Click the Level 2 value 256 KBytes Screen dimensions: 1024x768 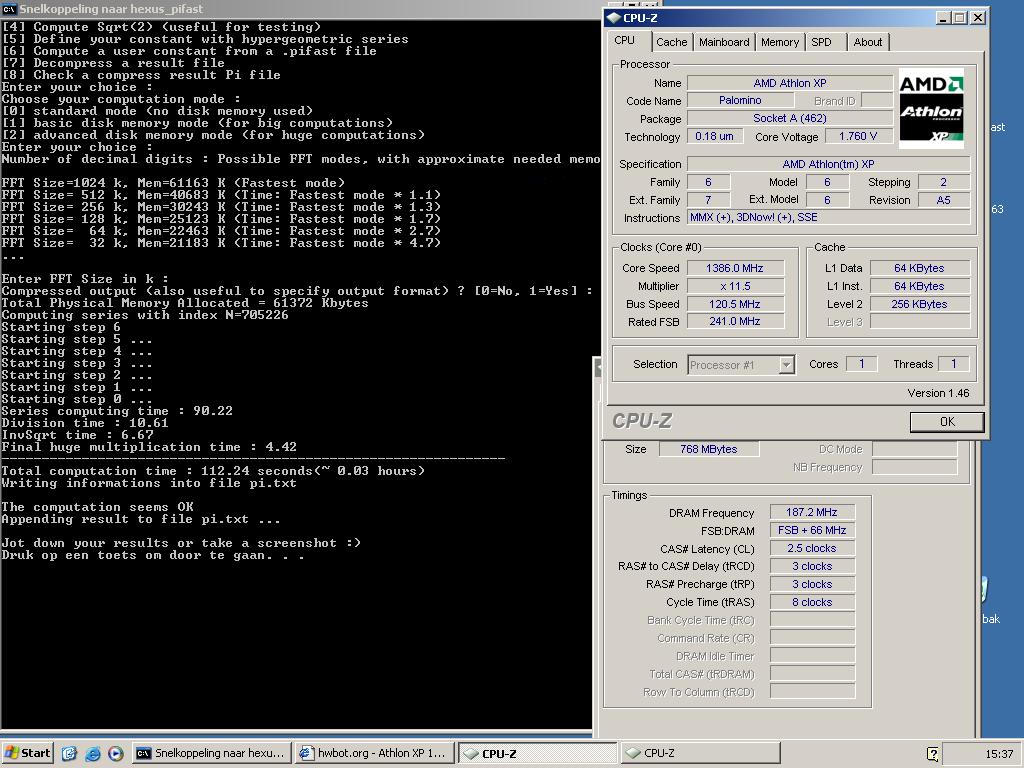[x=919, y=304]
